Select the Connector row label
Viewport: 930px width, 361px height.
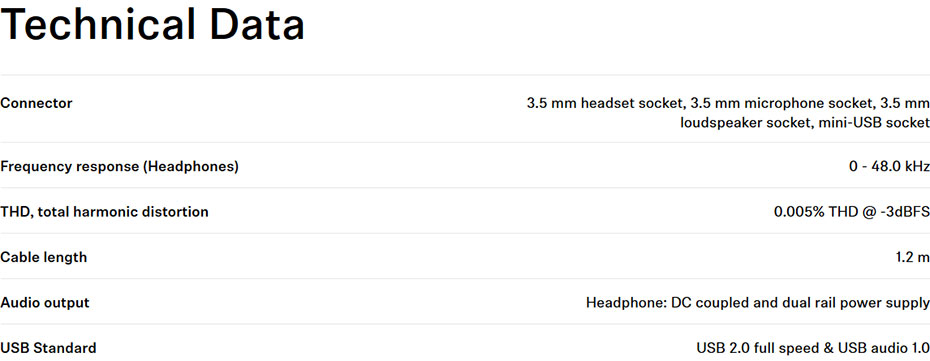(x=36, y=103)
